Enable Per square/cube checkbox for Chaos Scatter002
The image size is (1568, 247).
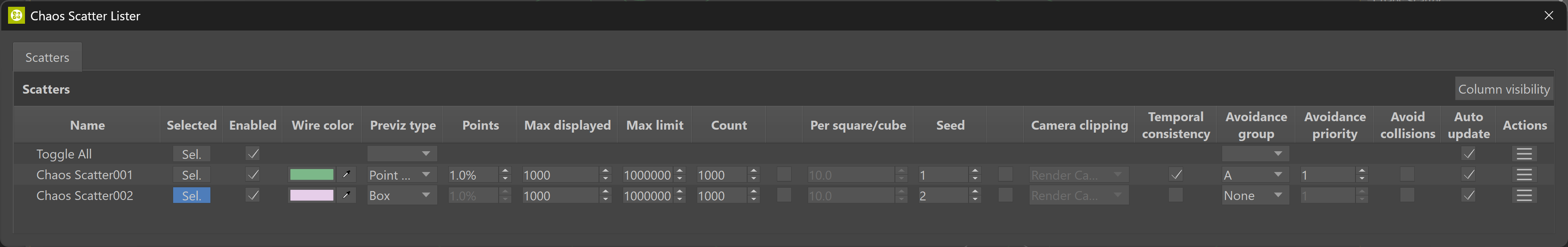click(x=784, y=195)
